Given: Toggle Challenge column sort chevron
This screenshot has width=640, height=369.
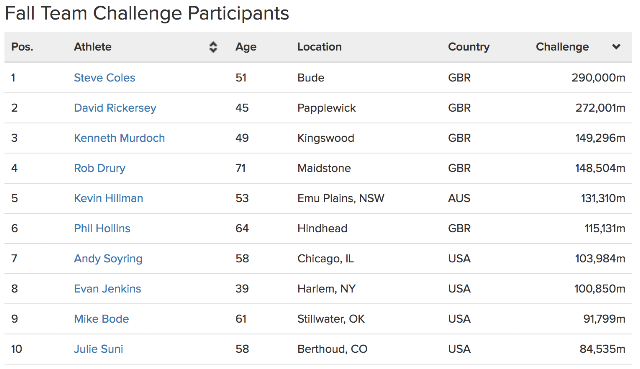Looking at the screenshot, I should tap(616, 47).
